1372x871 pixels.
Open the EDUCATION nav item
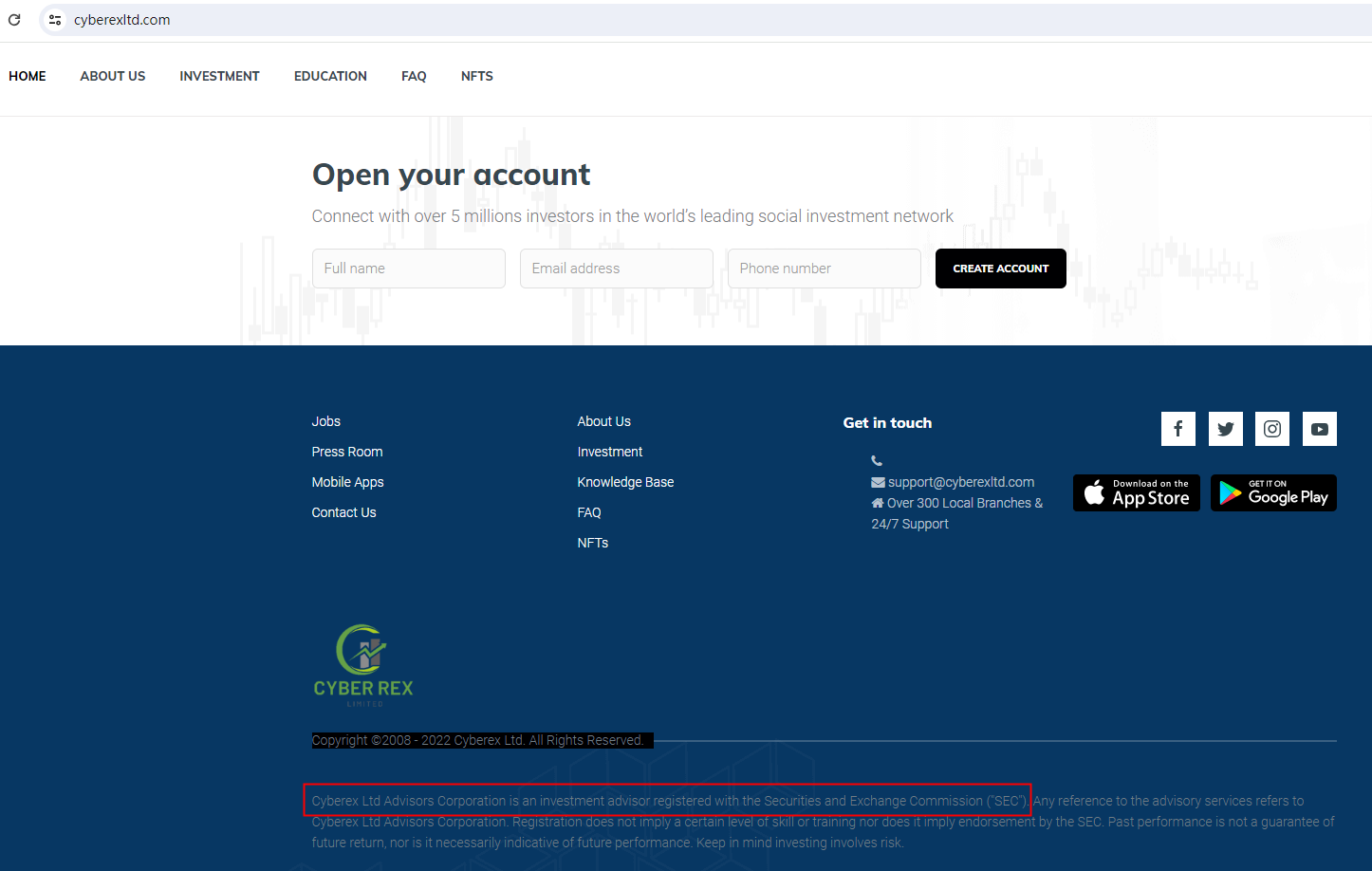tap(330, 76)
